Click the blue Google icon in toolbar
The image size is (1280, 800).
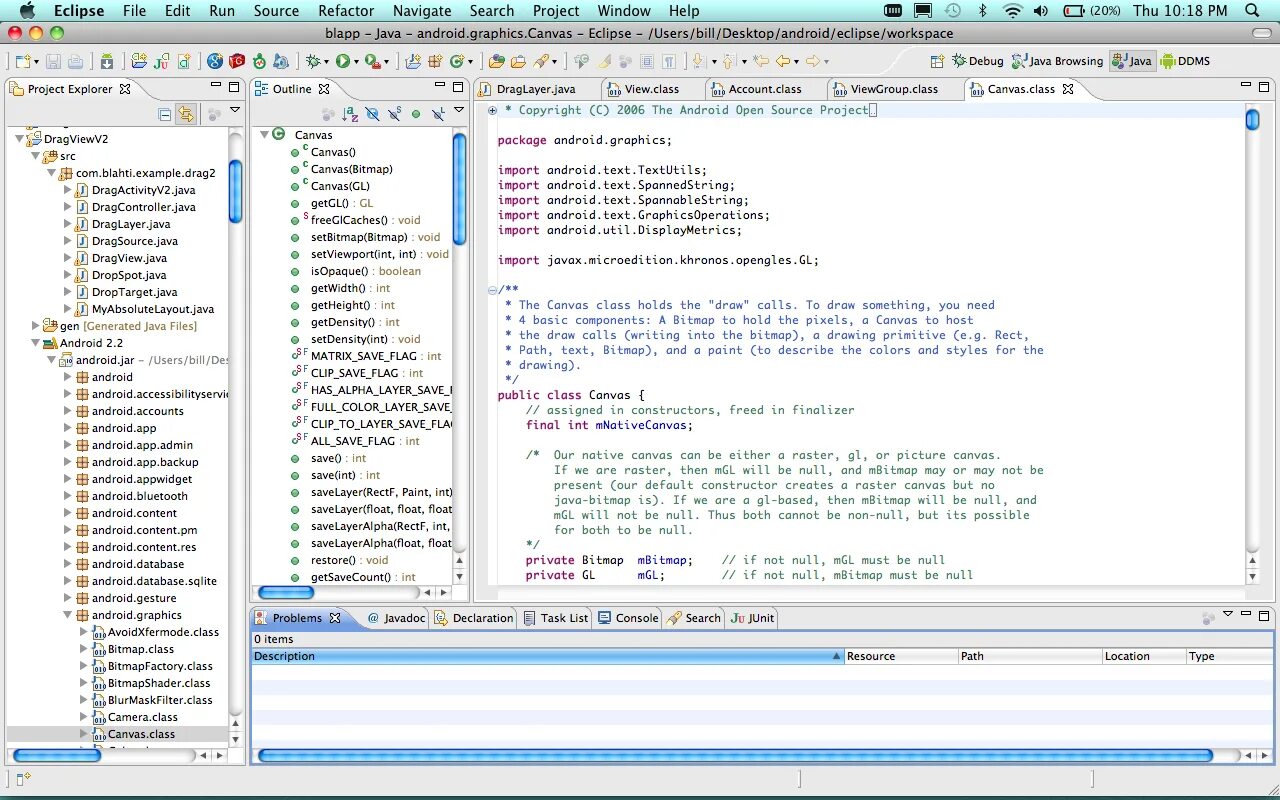(x=215, y=61)
